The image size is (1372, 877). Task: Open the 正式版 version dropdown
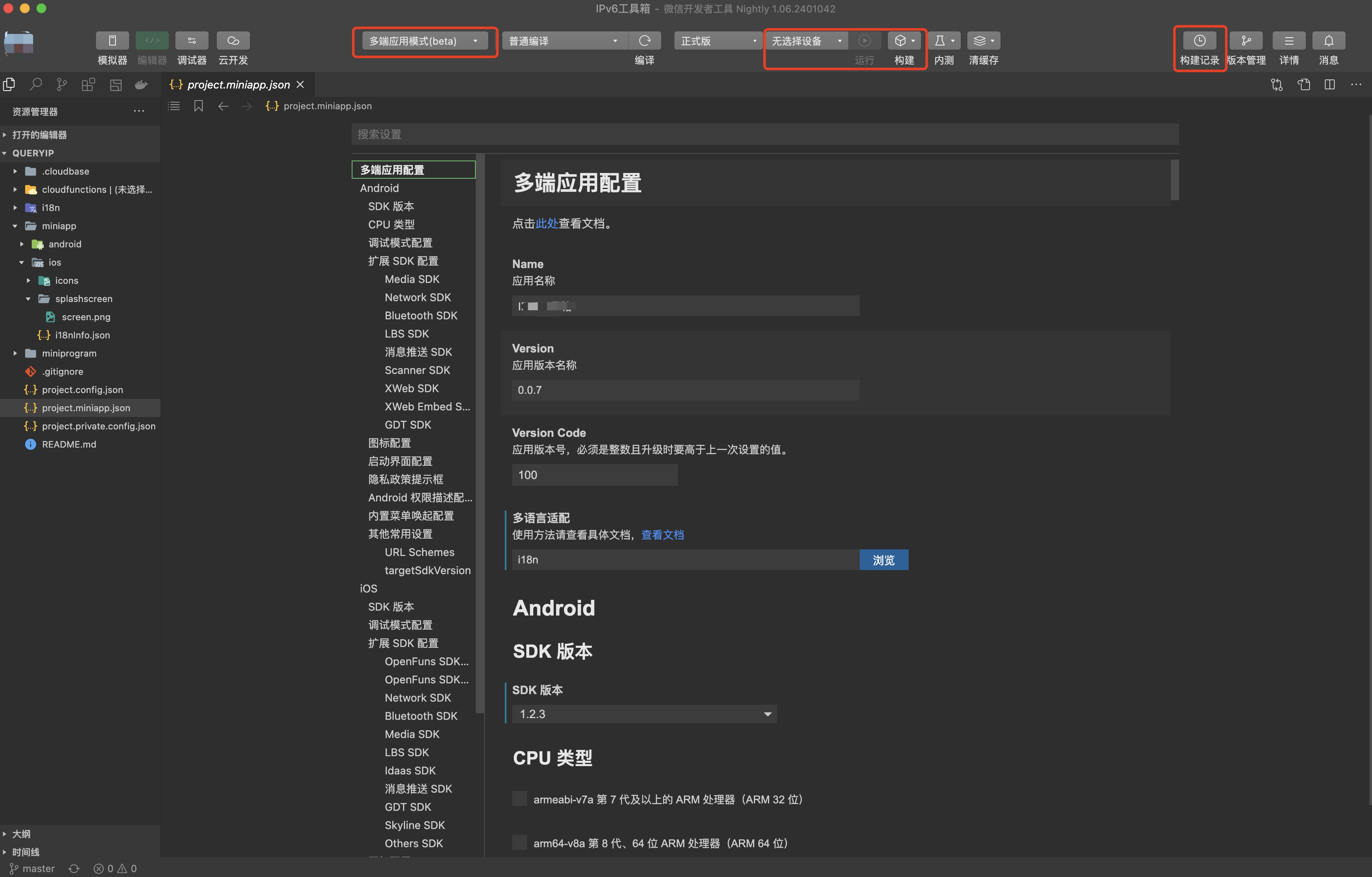(718, 41)
